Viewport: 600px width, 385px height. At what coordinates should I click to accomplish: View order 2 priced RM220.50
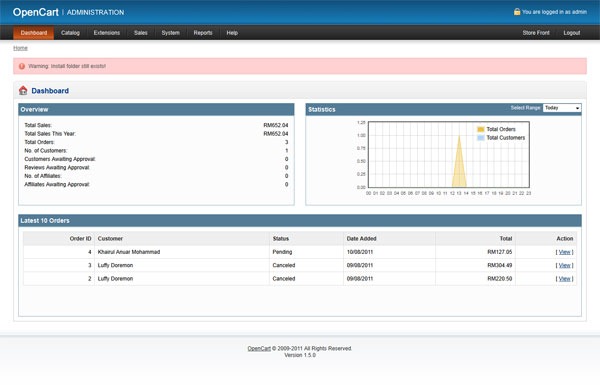(x=564, y=279)
